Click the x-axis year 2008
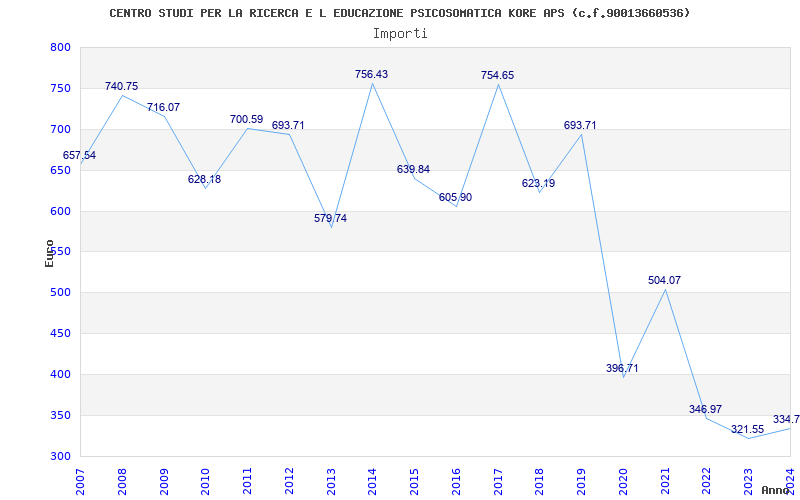The image size is (800, 500). point(122,481)
